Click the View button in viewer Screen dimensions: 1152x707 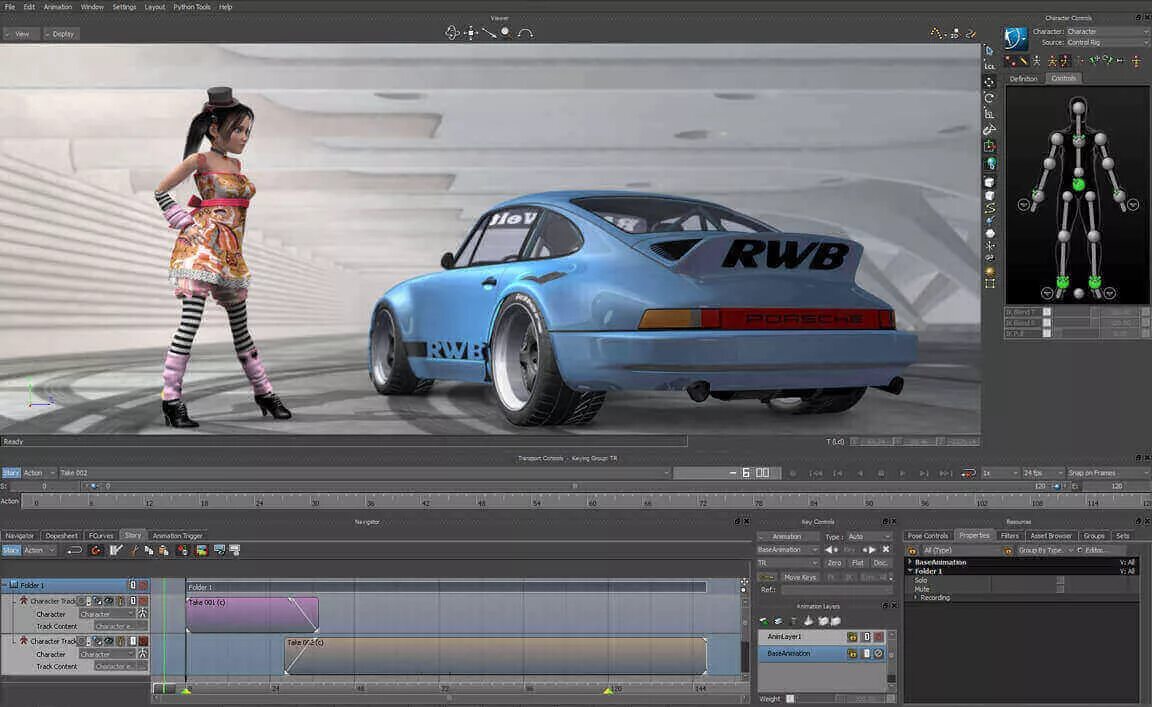[x=19, y=34]
